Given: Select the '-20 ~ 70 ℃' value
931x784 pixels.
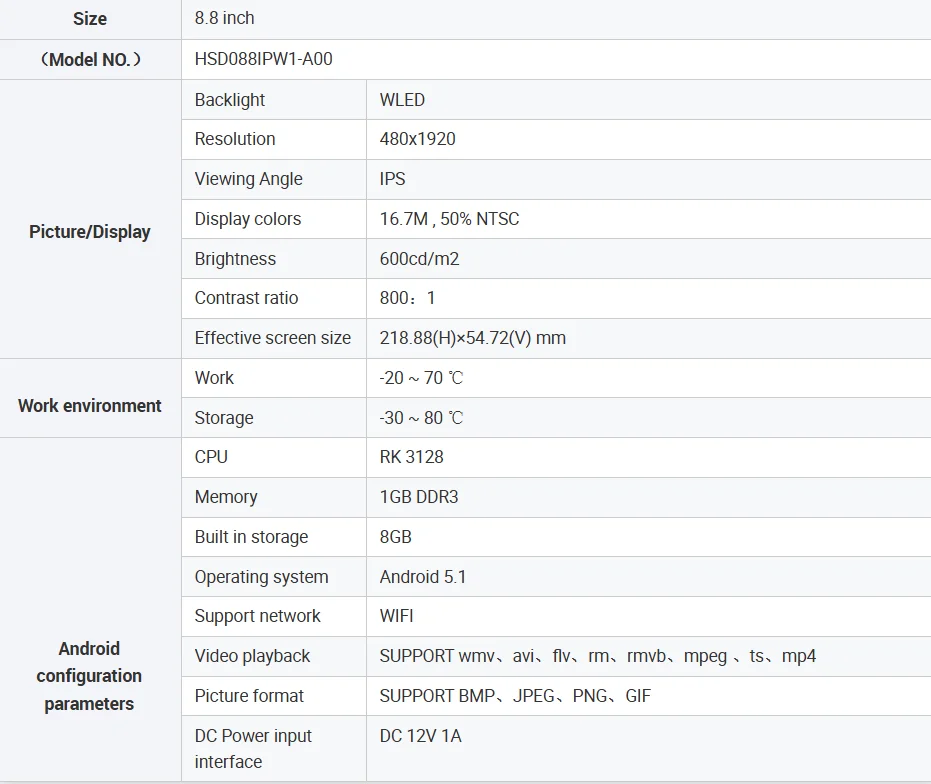Looking at the screenshot, I should click(422, 378).
